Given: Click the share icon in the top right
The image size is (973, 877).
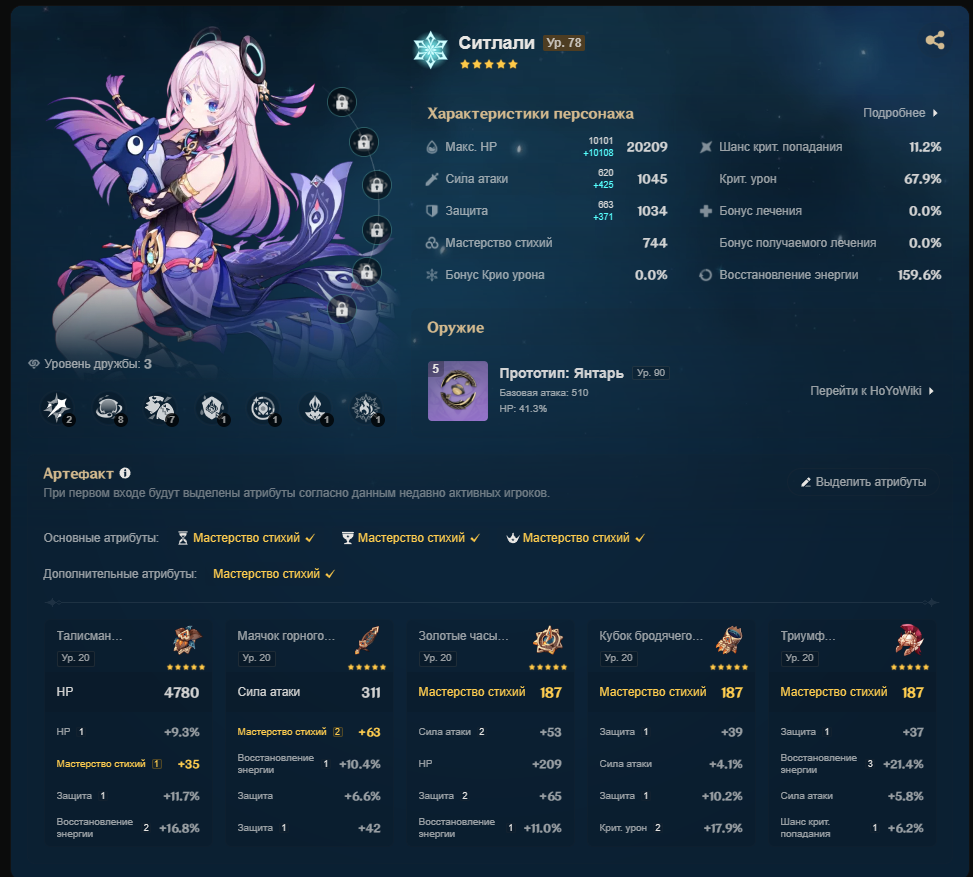Looking at the screenshot, I should click(x=935, y=40).
